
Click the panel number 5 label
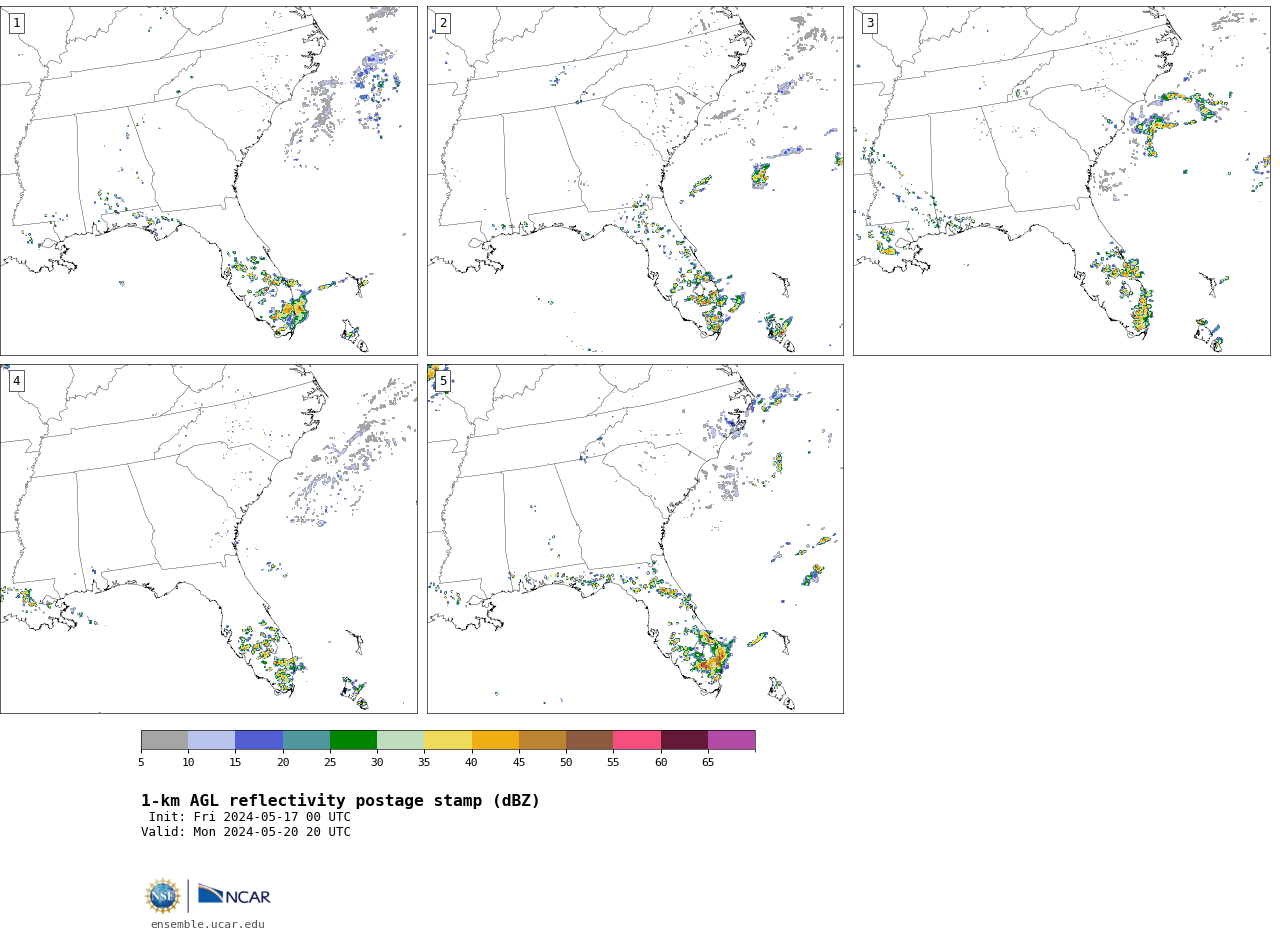point(443,381)
